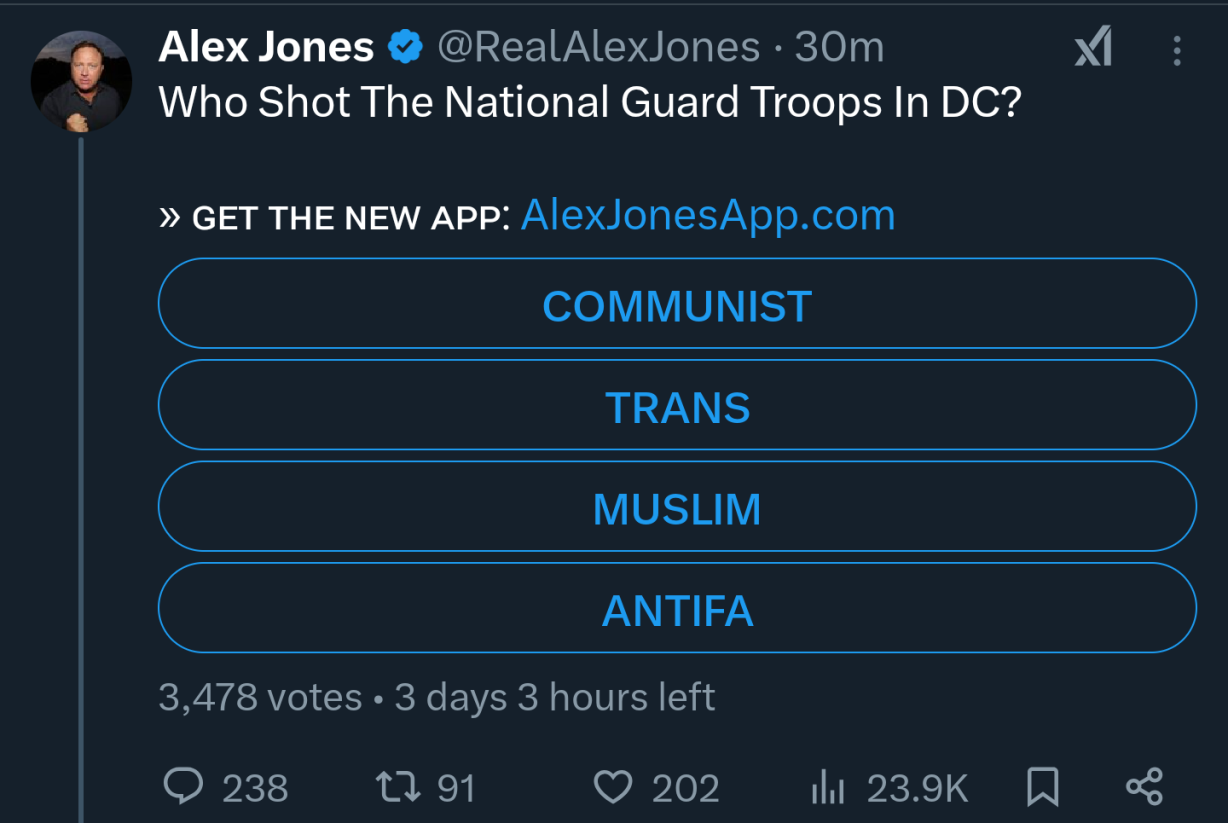The width and height of the screenshot is (1228, 823).
Task: Click the reply speech bubble icon
Action: (x=184, y=787)
